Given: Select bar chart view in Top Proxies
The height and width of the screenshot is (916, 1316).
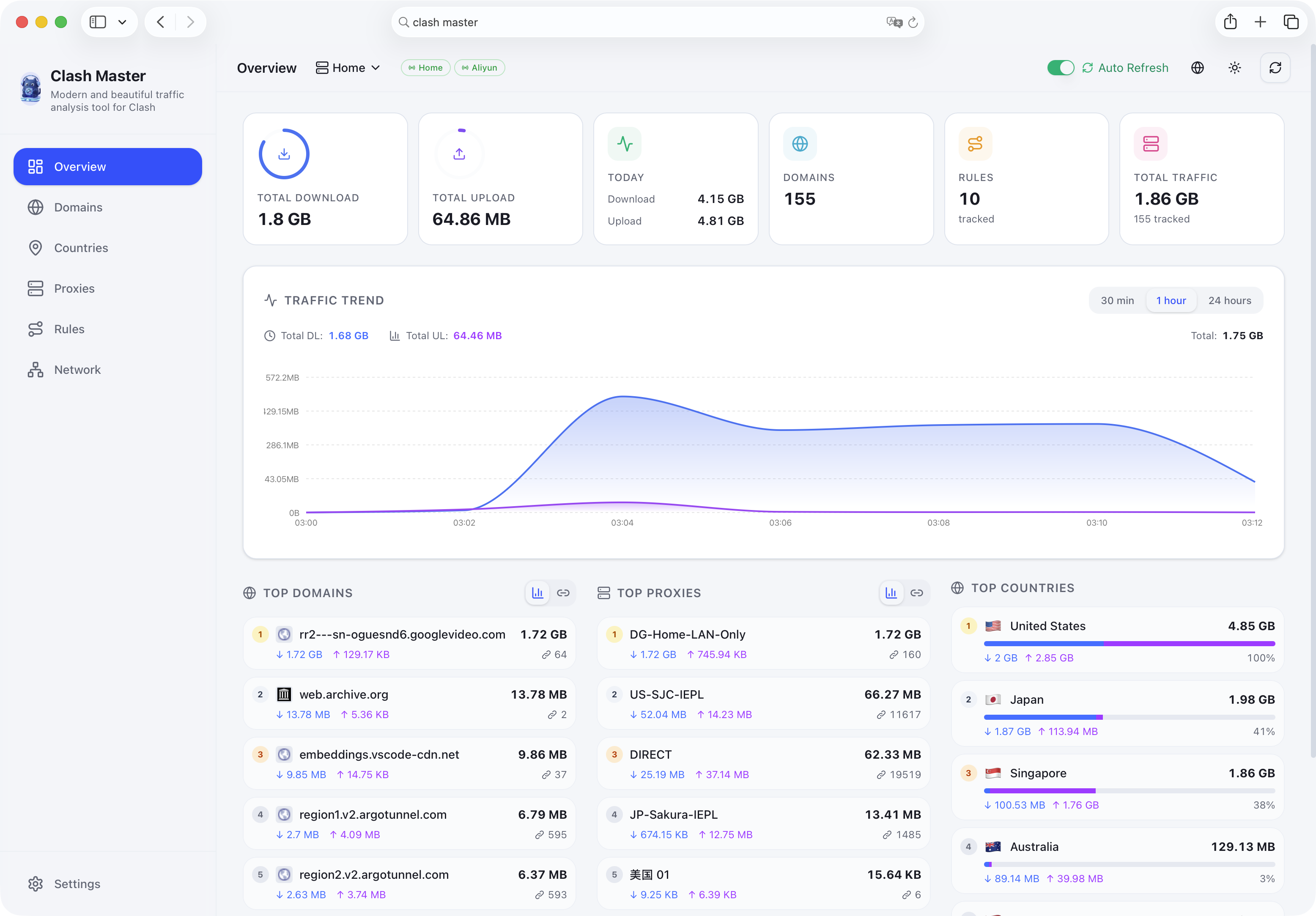Looking at the screenshot, I should 891,593.
